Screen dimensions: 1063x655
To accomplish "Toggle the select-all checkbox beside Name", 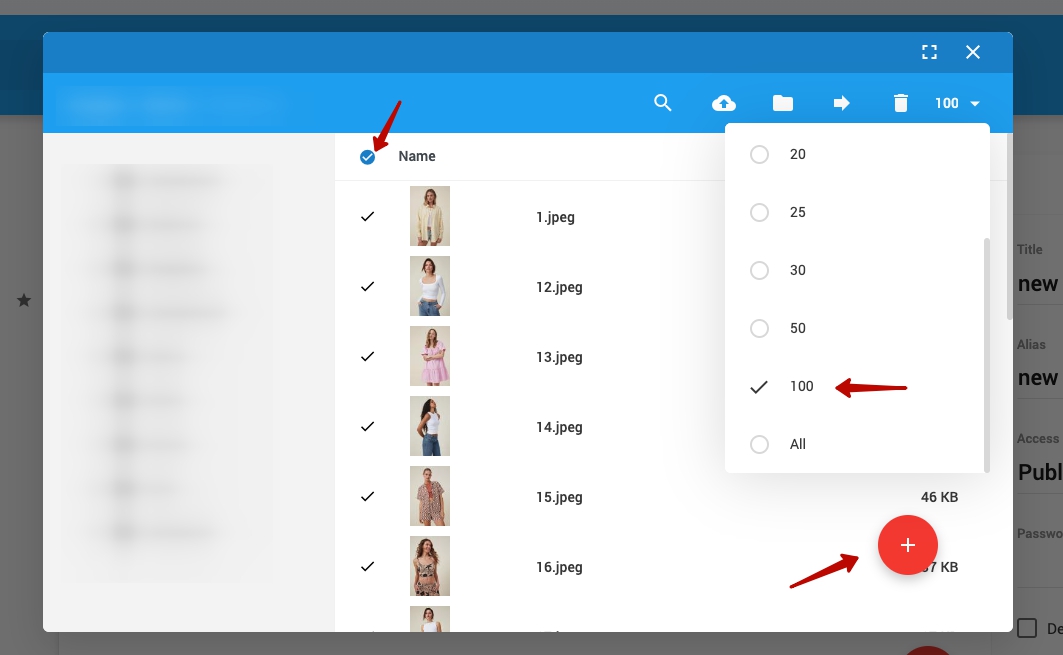I will (367, 157).
